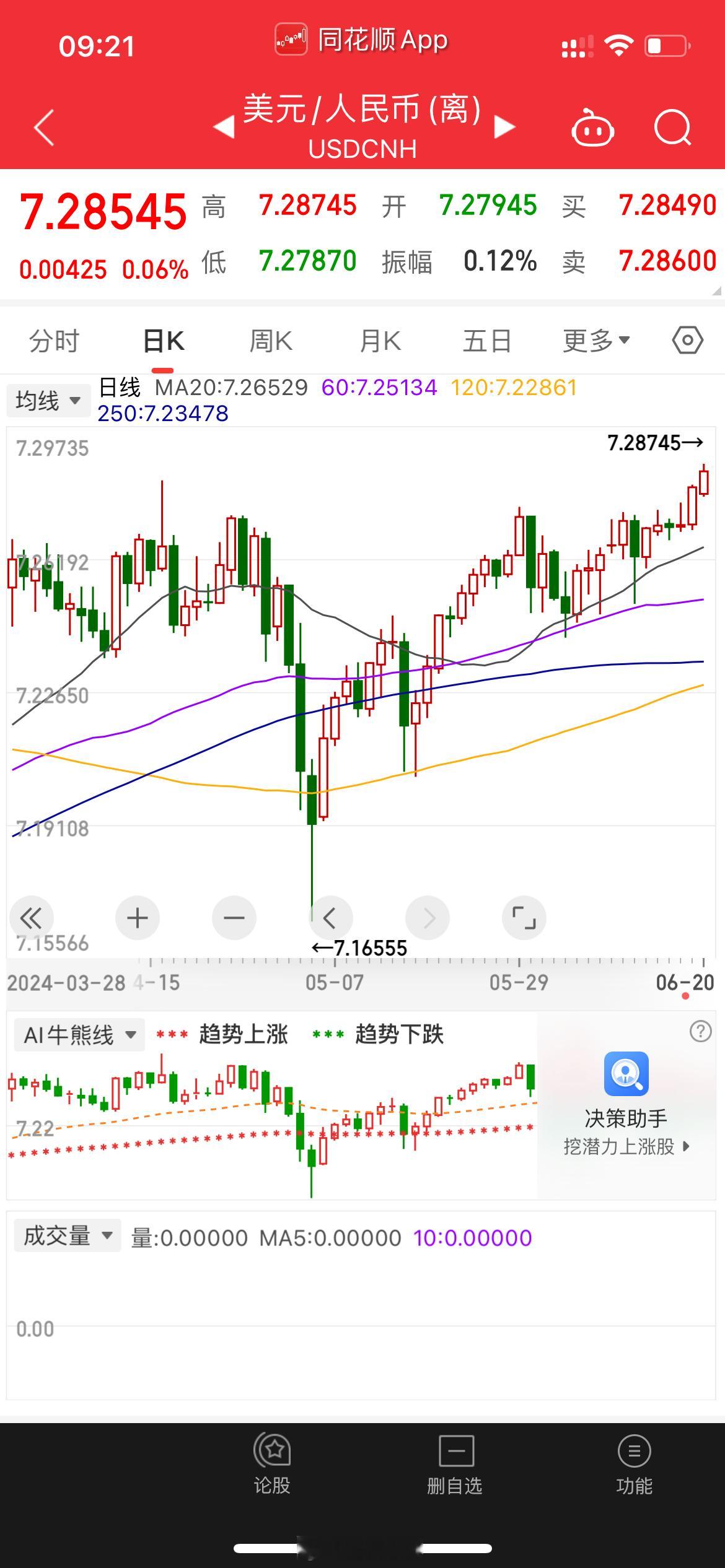725x1568 pixels.
Task: Tap the open price 7.27945
Action: 488,205
